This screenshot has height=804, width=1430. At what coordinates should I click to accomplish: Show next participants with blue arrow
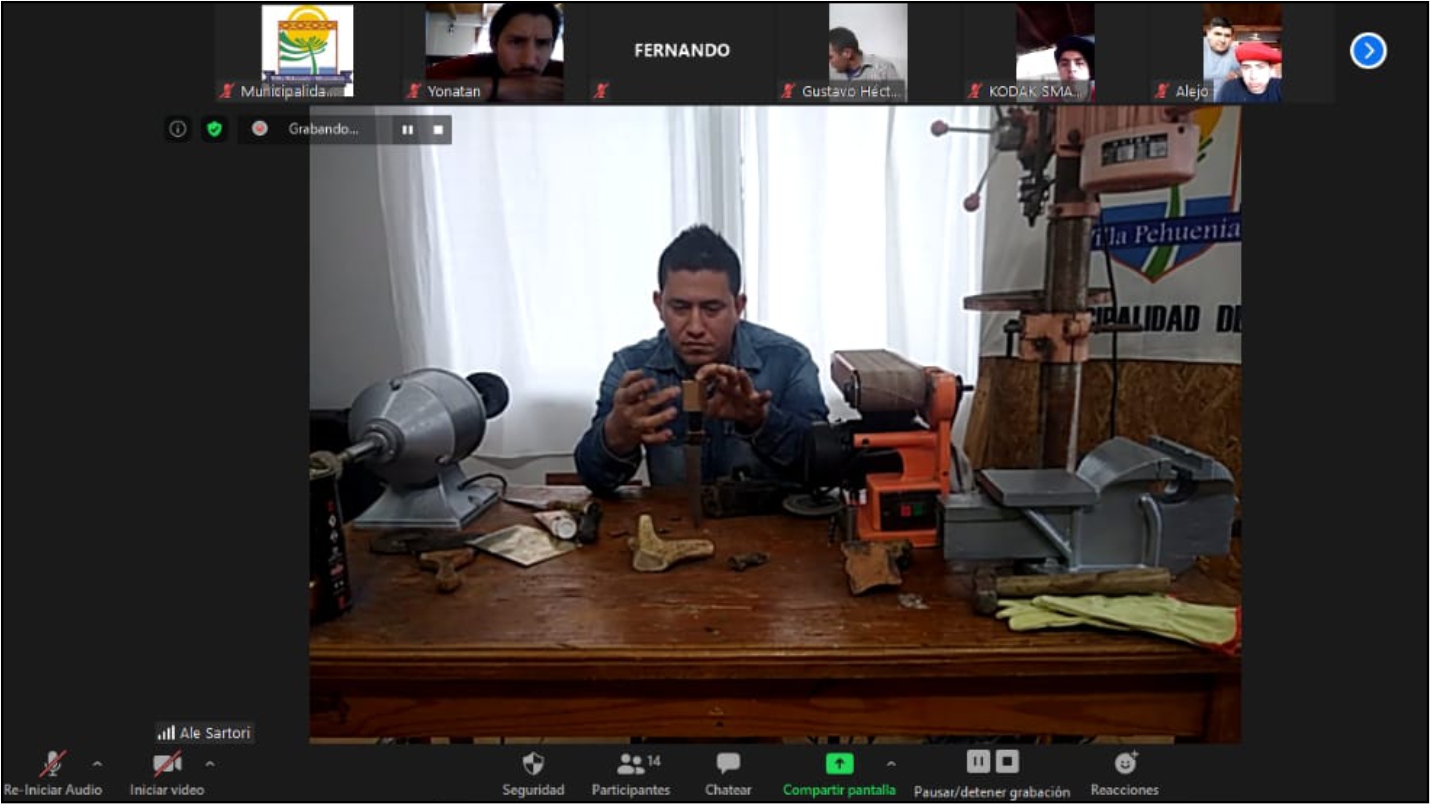tap(1368, 50)
